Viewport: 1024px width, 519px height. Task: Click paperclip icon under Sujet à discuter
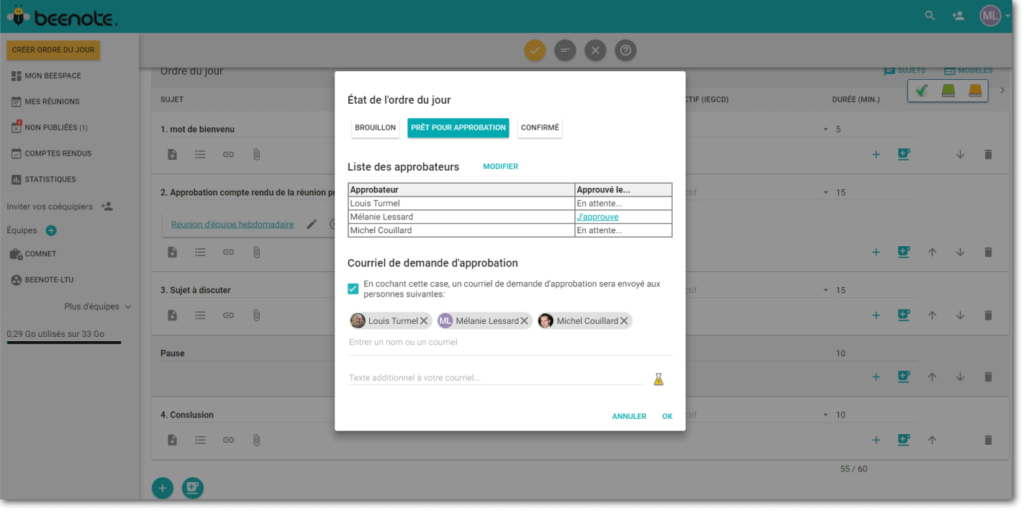click(257, 315)
